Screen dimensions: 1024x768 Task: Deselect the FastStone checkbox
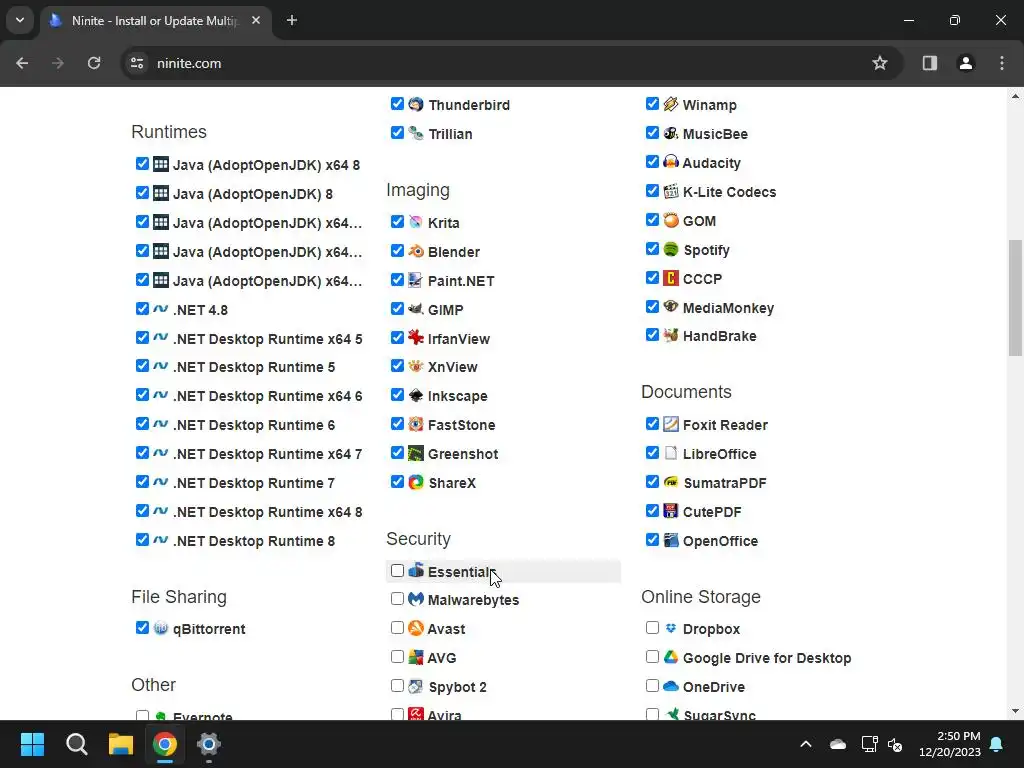[397, 424]
